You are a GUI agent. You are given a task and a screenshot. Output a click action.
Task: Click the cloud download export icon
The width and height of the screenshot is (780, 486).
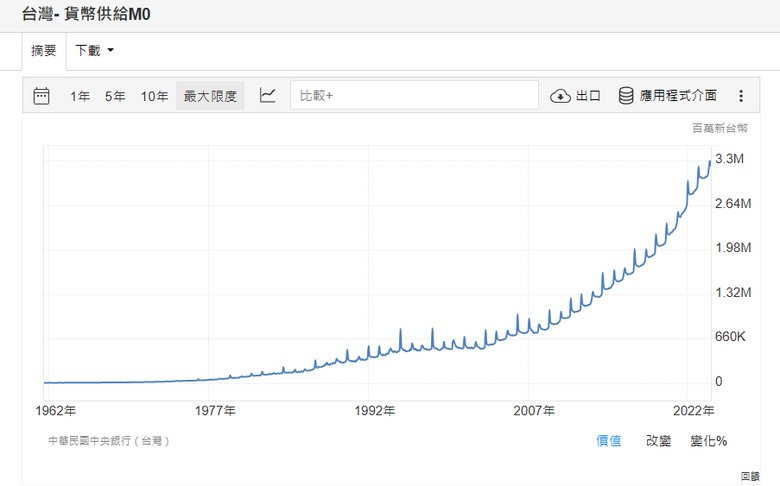click(560, 96)
